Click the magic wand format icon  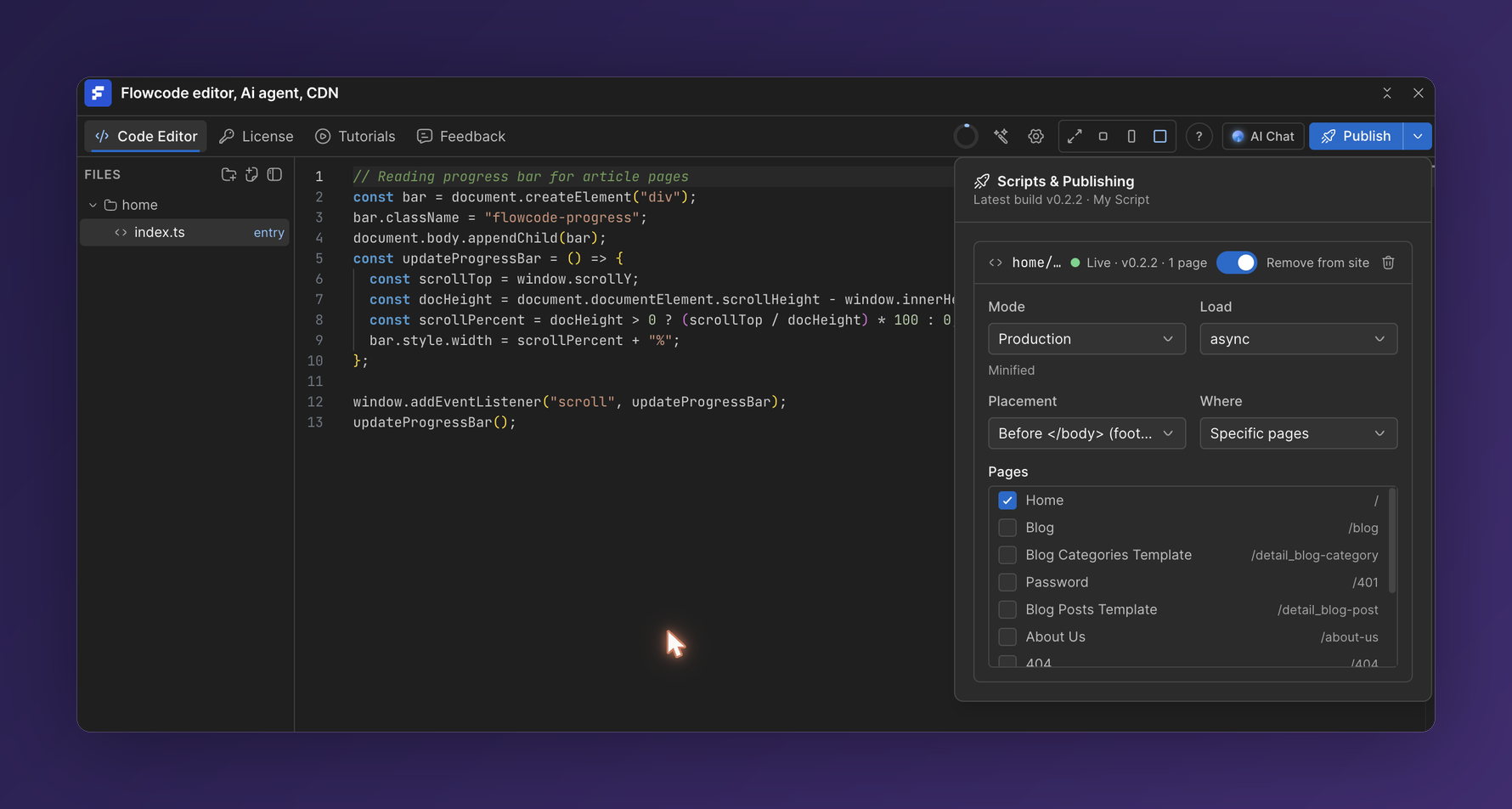pos(1001,136)
